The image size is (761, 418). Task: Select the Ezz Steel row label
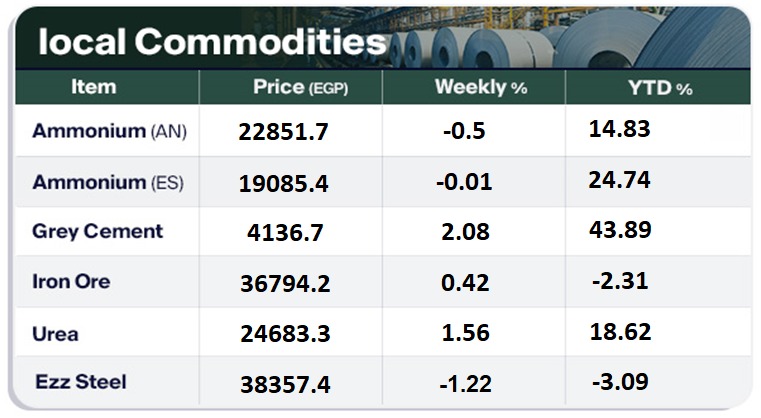[80, 382]
